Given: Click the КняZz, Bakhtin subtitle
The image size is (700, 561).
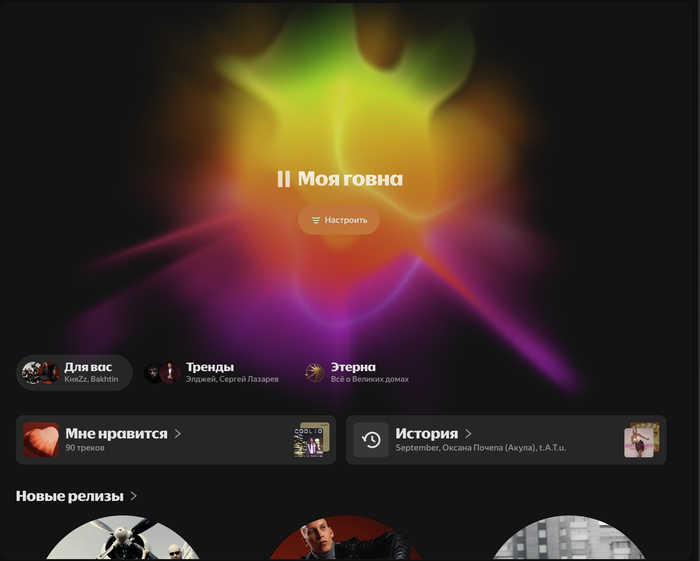Looking at the screenshot, I should coord(91,379).
